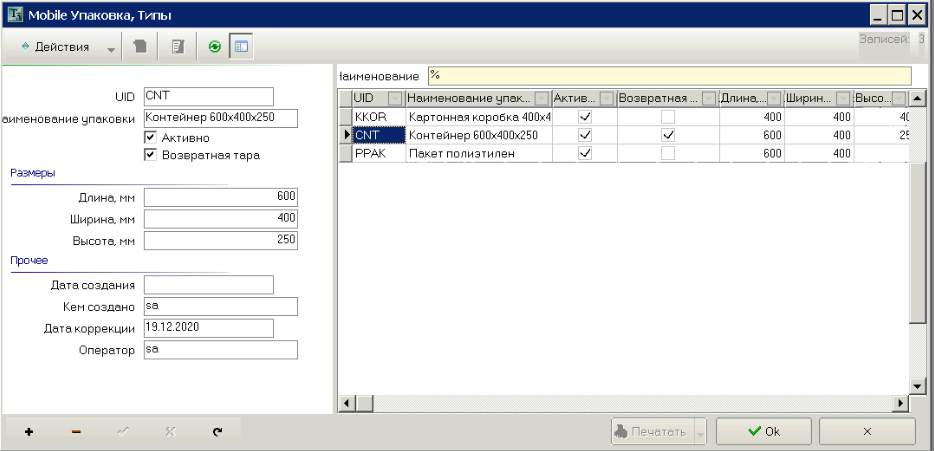Click the document edit toolbar icon
The width and height of the screenshot is (934, 451).
pos(178,47)
